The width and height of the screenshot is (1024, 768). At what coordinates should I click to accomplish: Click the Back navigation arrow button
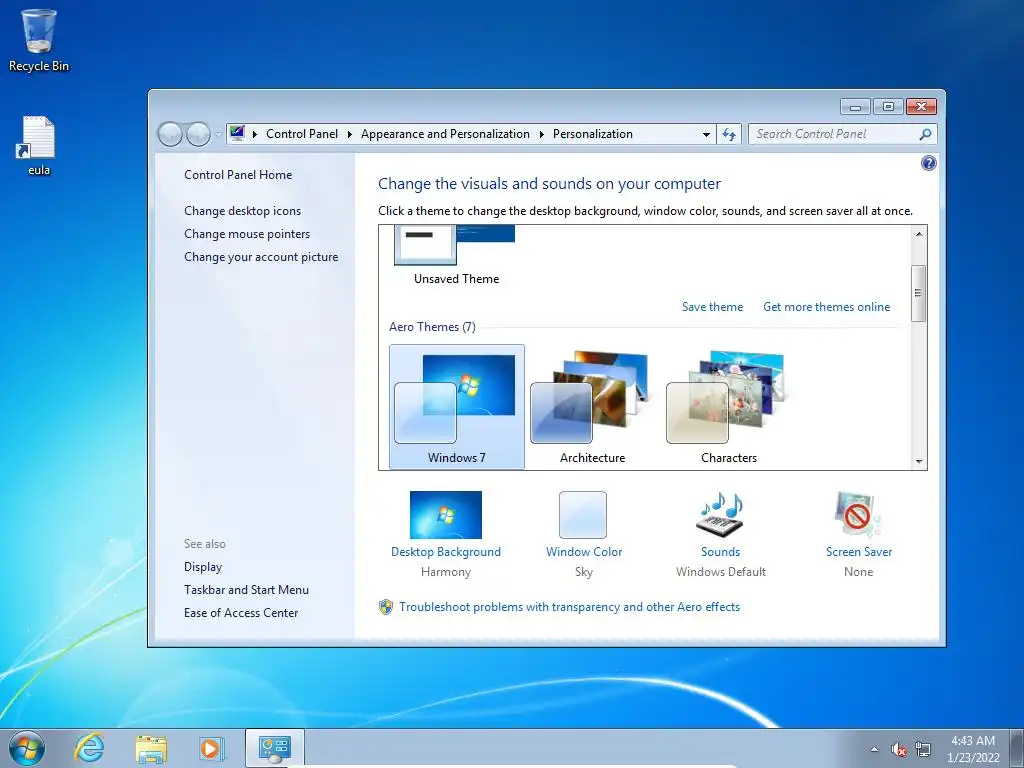point(170,135)
